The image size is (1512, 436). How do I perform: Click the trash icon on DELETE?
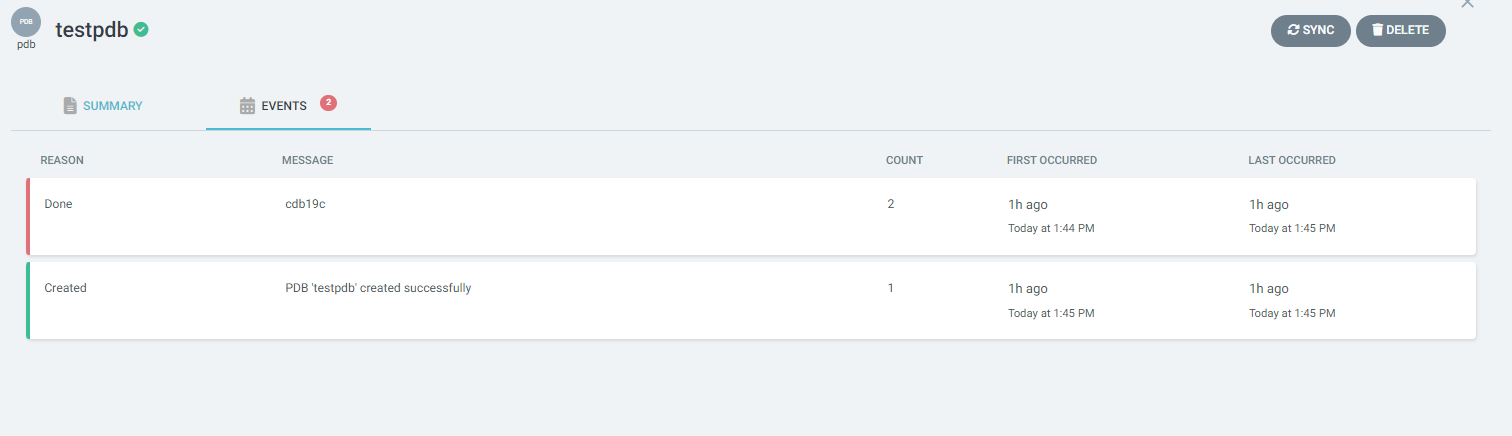coord(1377,30)
